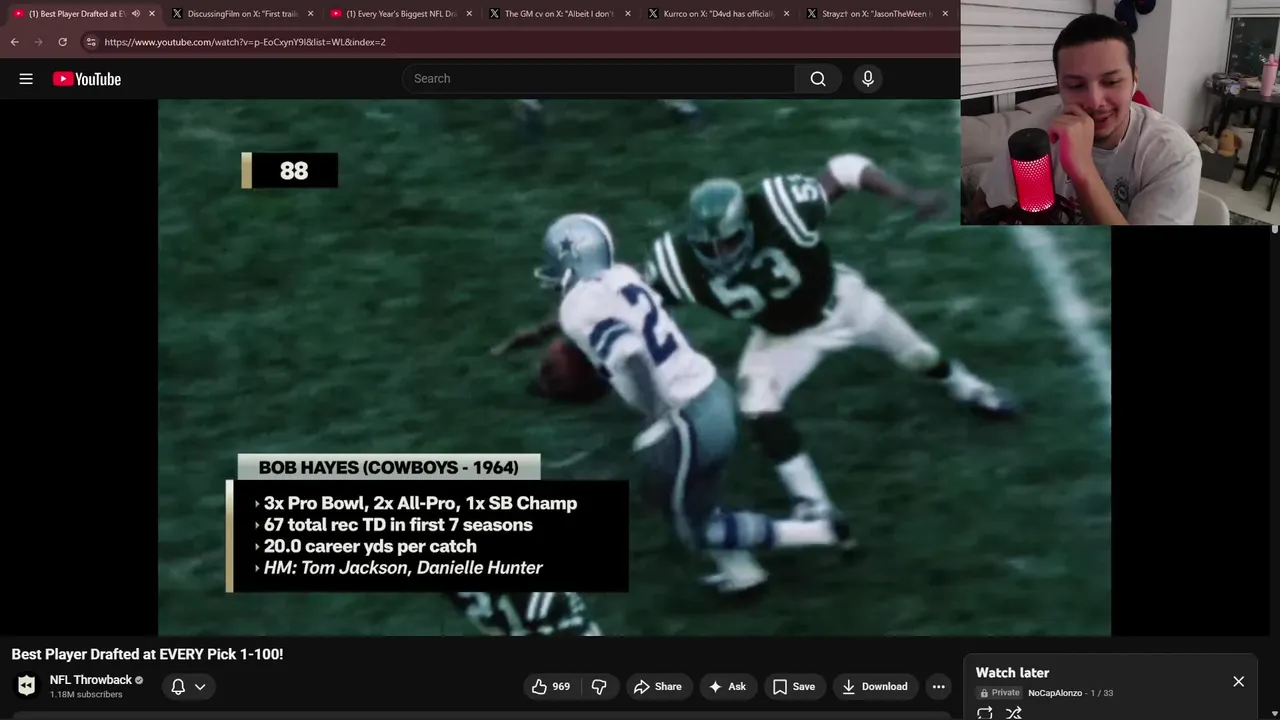Close the Watch later playlist panel
This screenshot has width=1280, height=720.
[1238, 681]
